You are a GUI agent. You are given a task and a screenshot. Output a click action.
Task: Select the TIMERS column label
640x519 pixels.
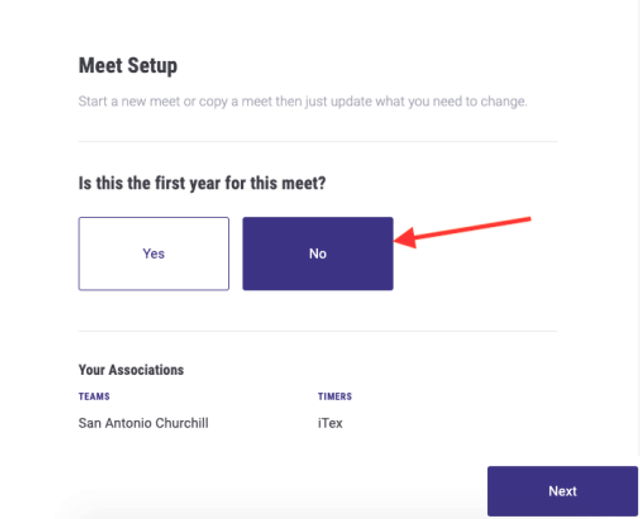(x=335, y=396)
